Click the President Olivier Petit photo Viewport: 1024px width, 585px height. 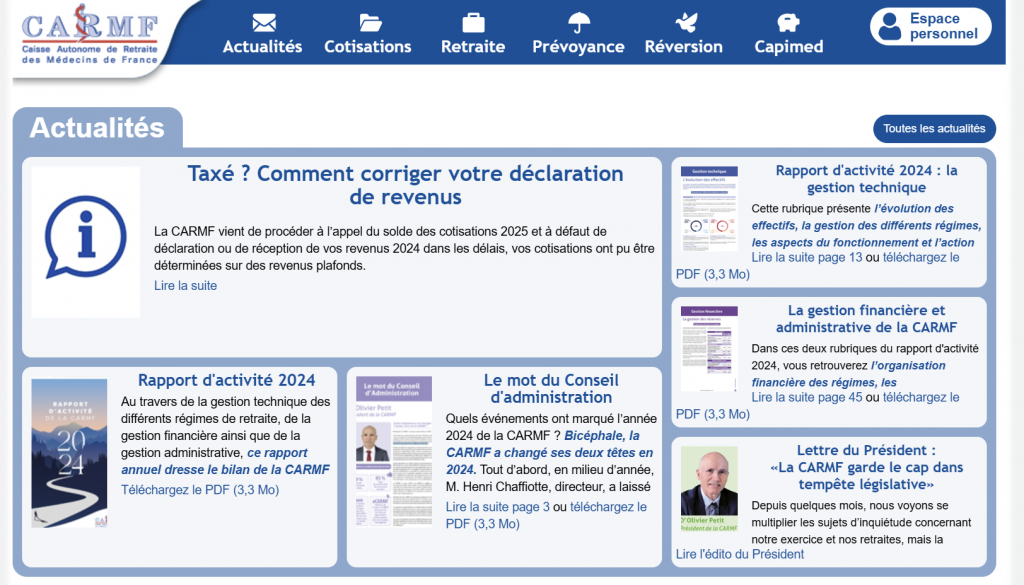(709, 488)
